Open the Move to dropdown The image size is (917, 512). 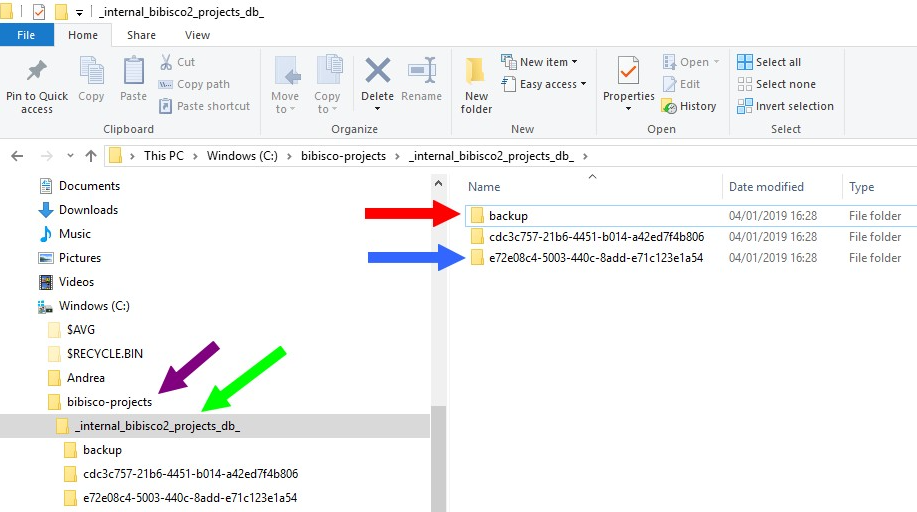point(285,85)
